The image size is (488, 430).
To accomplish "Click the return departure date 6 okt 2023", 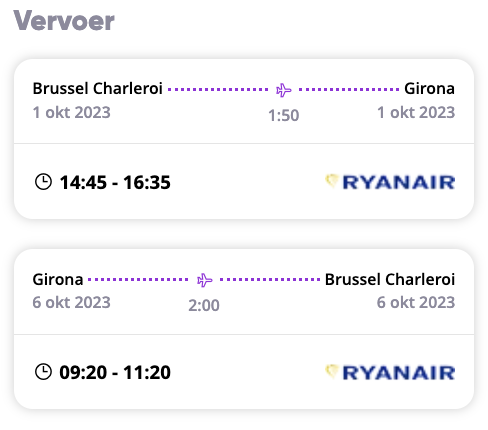I will 71,303.
